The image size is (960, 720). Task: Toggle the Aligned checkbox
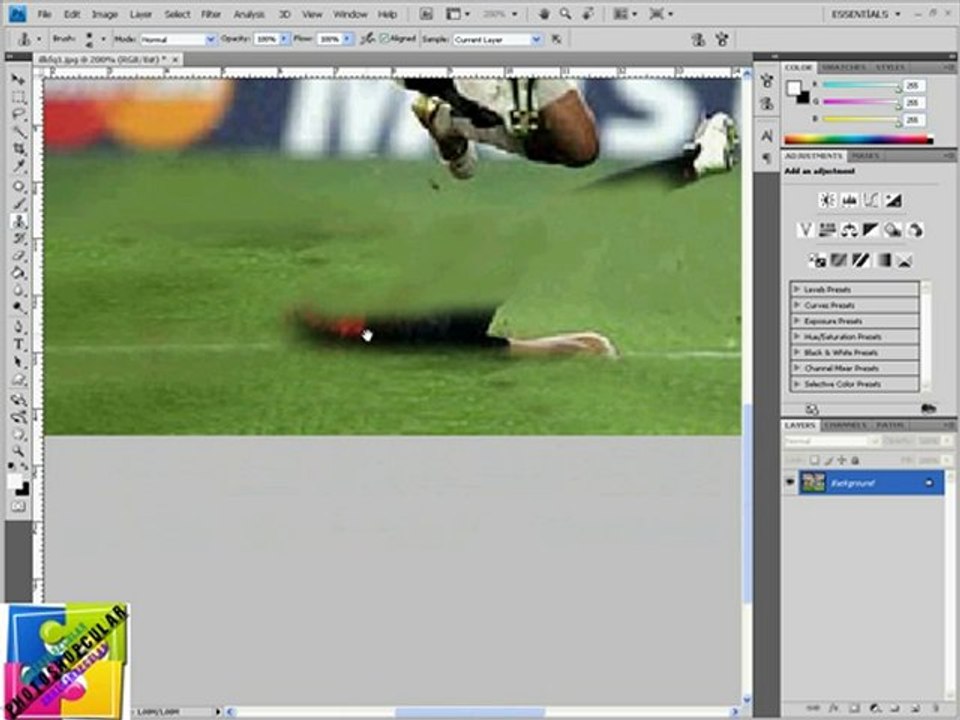tap(384, 39)
